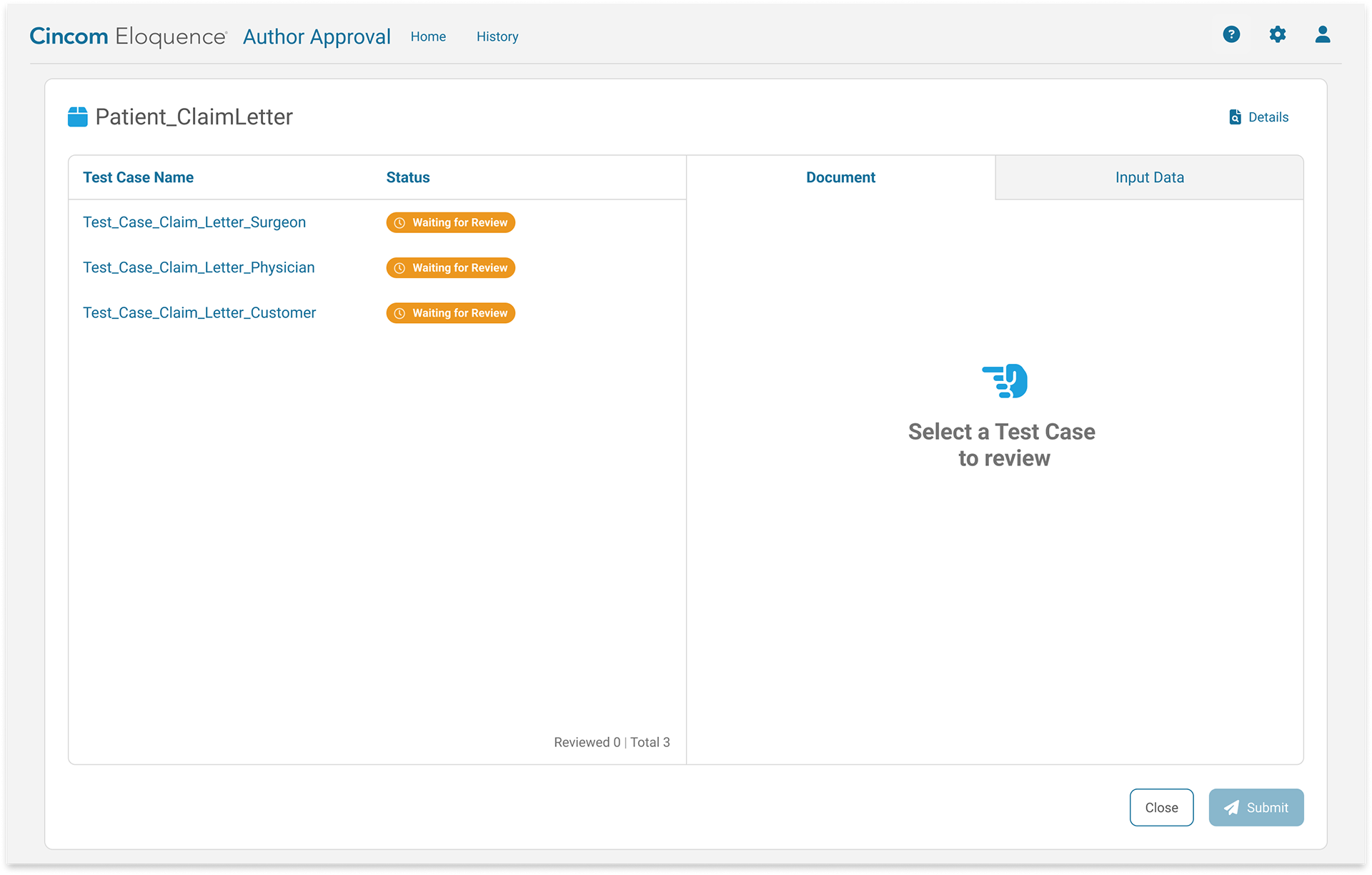
Task: Select the Document tab
Action: 840,177
